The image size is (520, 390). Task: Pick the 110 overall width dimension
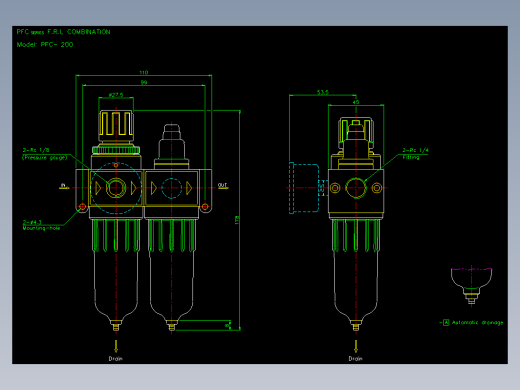(x=144, y=72)
